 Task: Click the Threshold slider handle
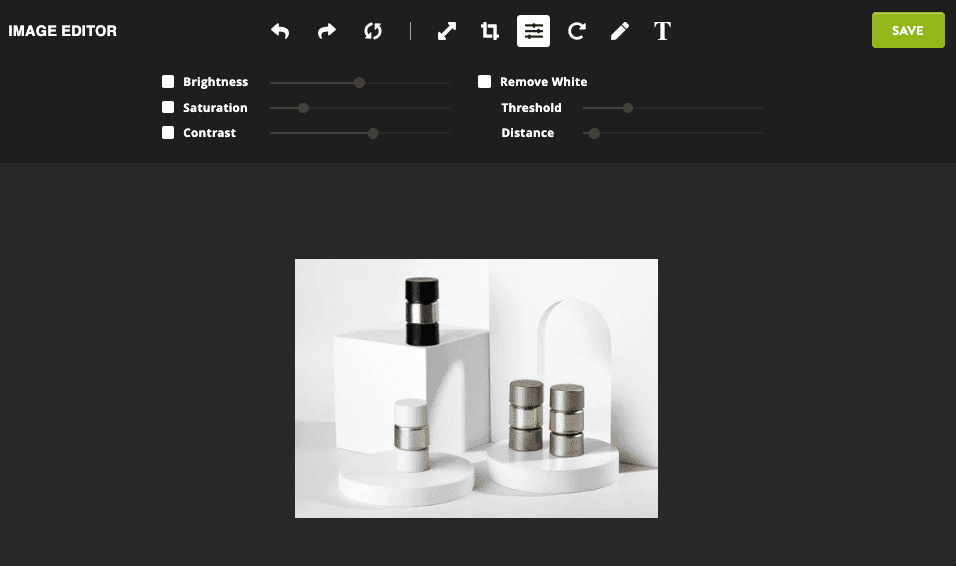pos(627,108)
